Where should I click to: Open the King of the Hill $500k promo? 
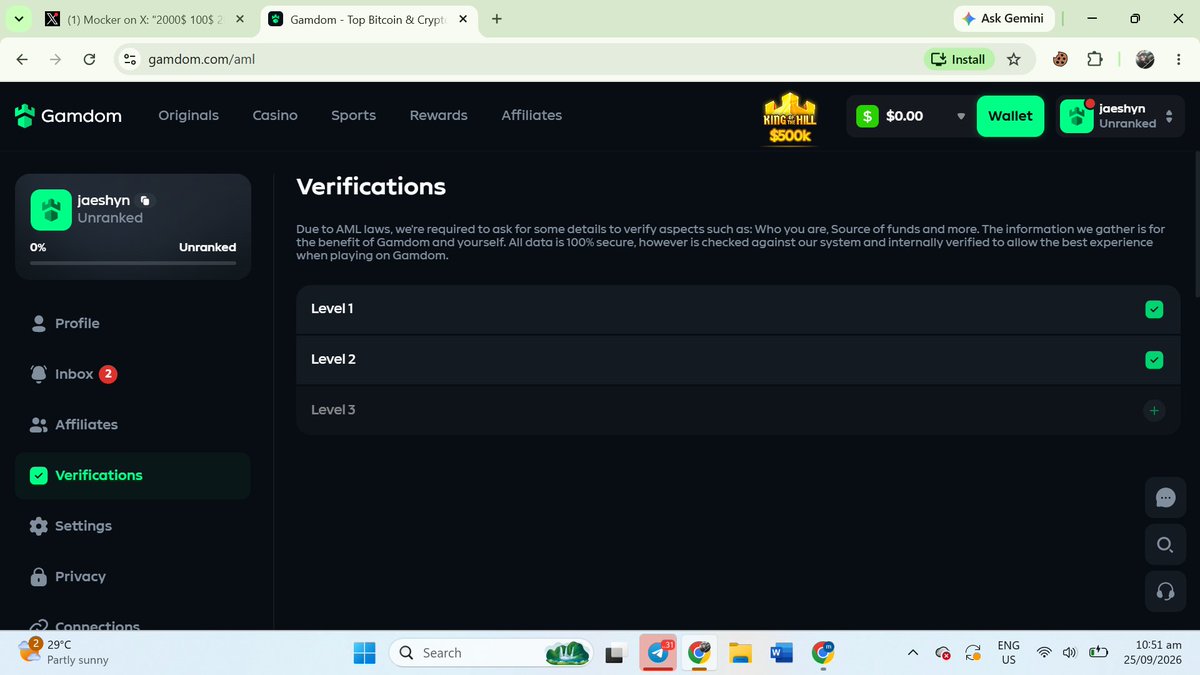790,118
